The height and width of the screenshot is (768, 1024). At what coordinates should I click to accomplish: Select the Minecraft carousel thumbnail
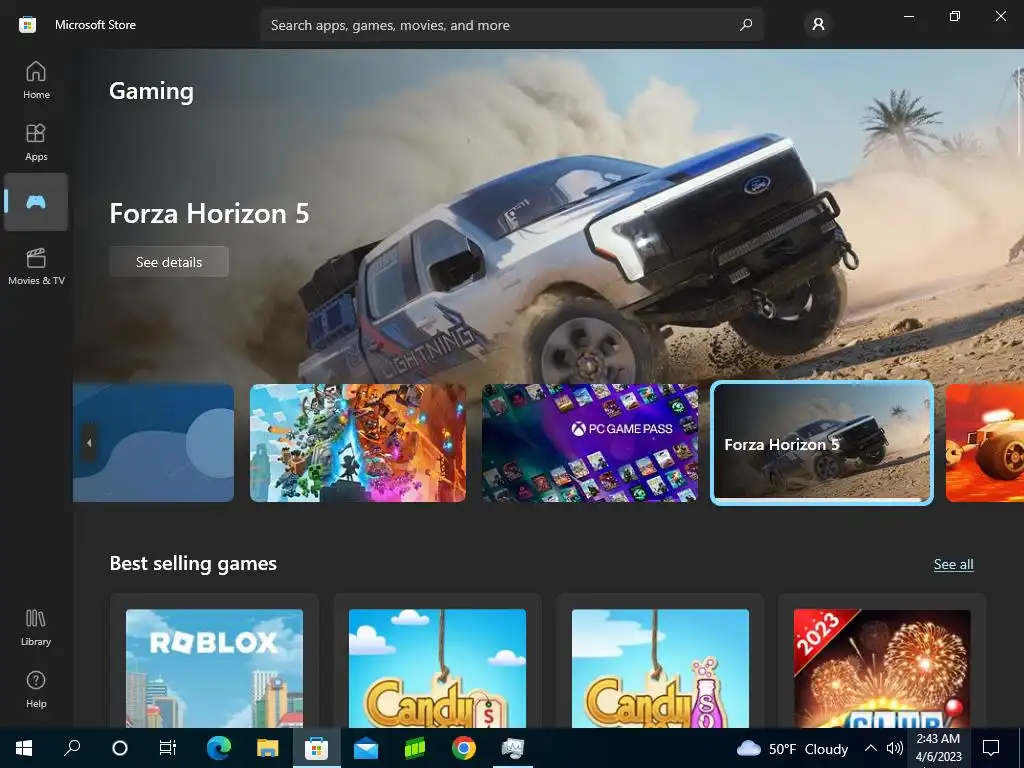click(358, 443)
